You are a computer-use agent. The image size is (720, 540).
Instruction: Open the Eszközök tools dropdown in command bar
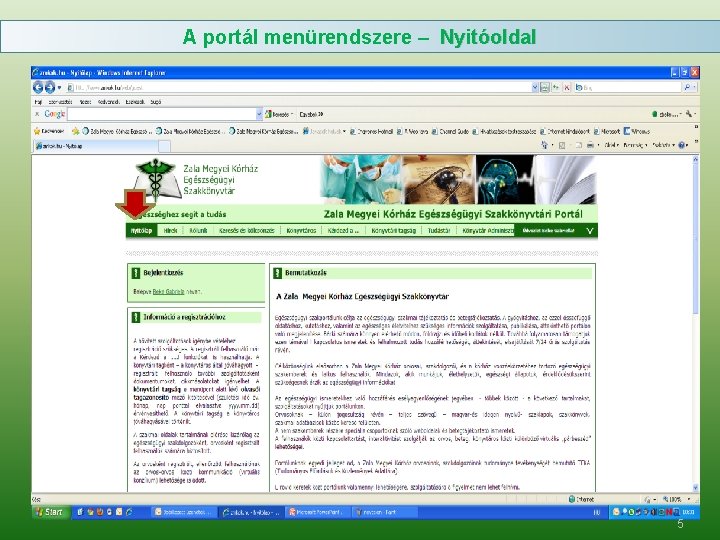point(664,145)
